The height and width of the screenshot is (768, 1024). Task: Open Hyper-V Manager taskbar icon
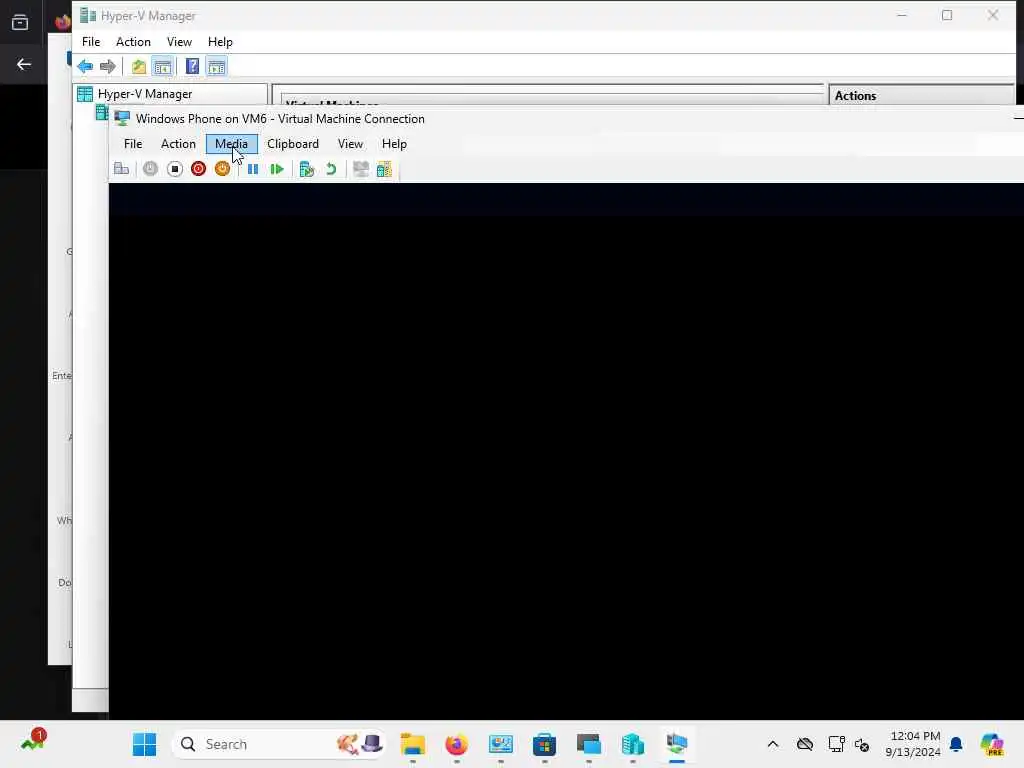tap(632, 744)
